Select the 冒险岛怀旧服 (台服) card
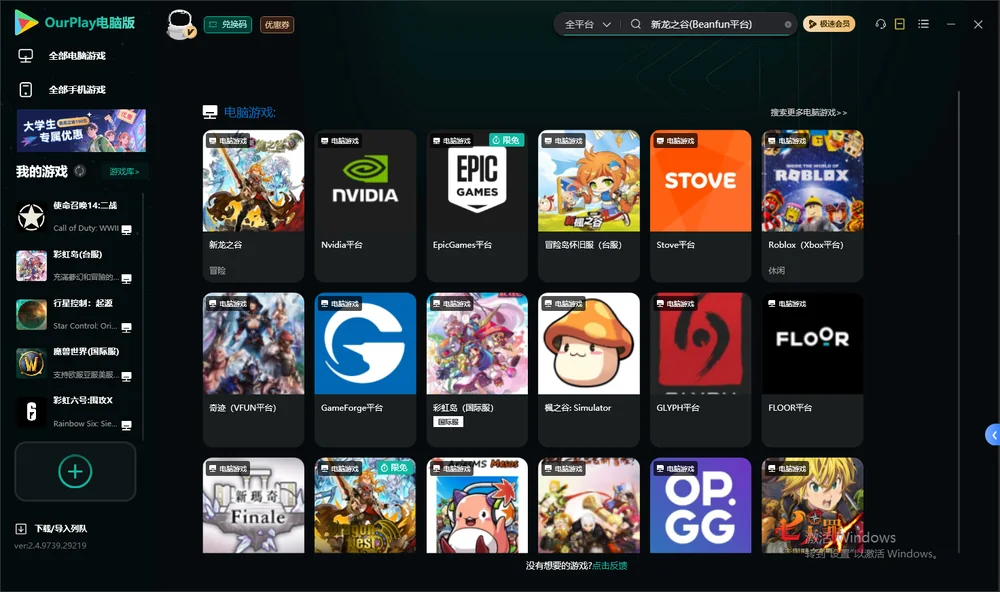 pos(589,205)
